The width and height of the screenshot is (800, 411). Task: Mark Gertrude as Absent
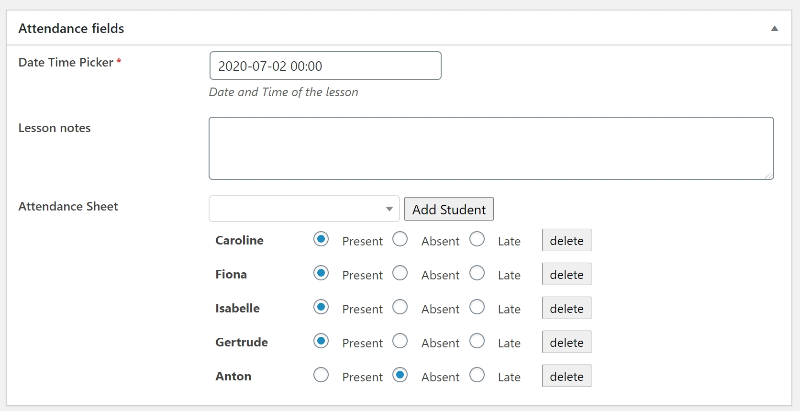tap(400, 341)
